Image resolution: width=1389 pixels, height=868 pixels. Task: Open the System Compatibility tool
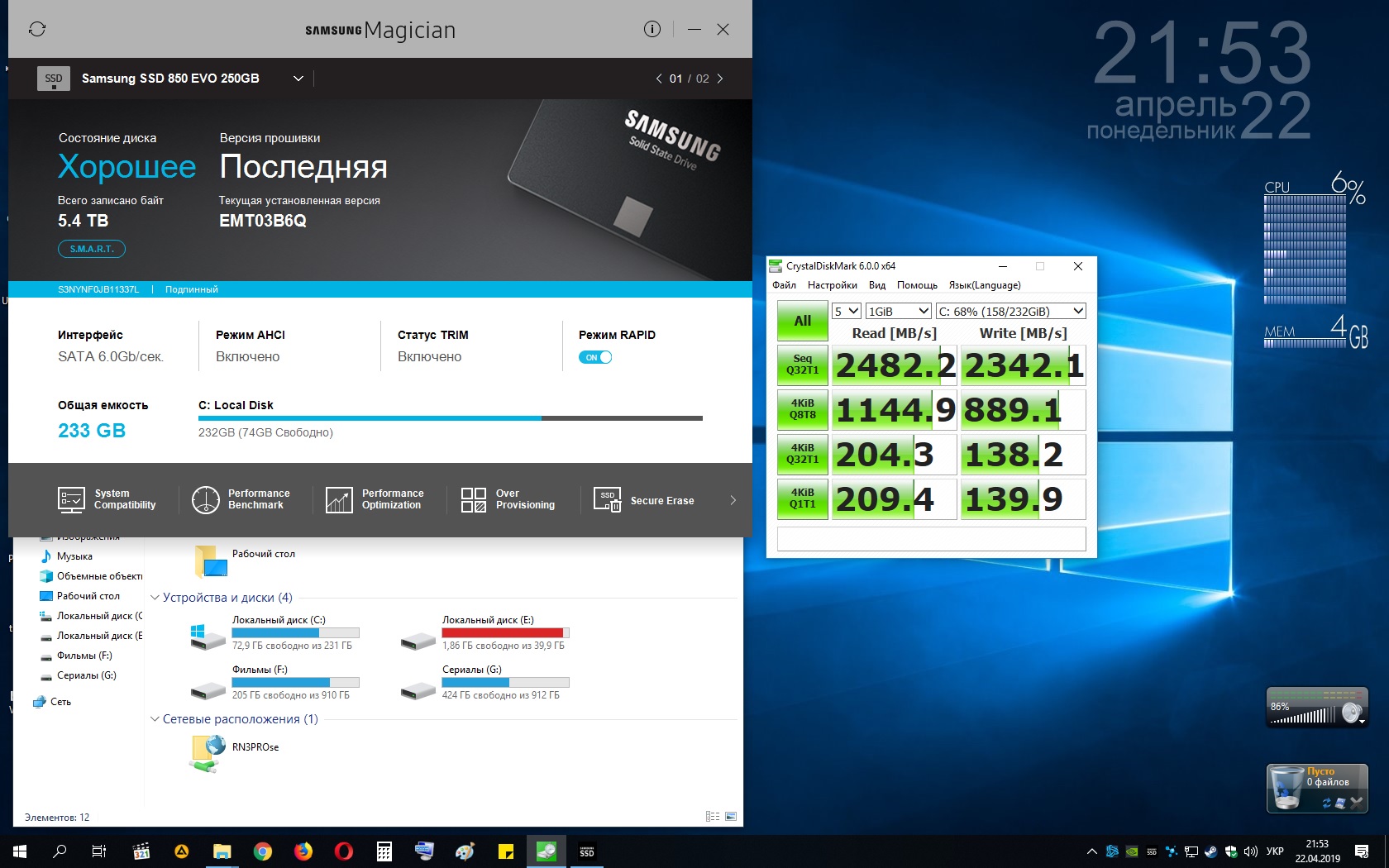click(x=107, y=499)
